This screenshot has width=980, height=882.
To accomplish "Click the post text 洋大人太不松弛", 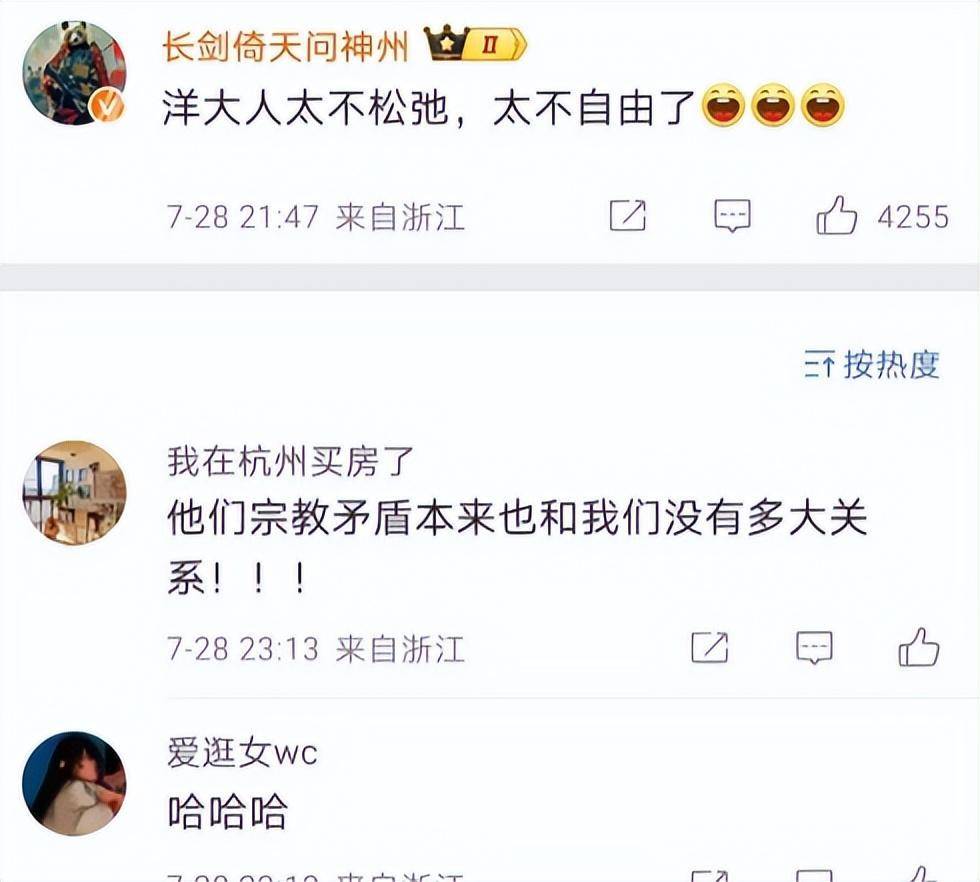I will click(306, 109).
